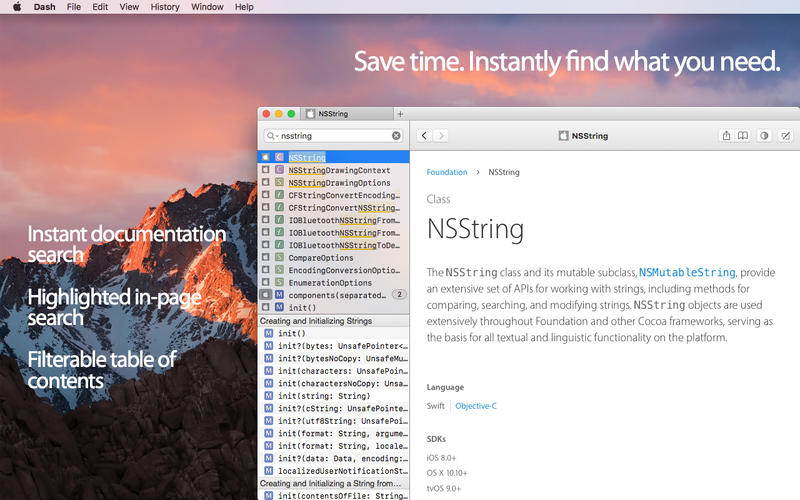Open the NSStringDrawingContext result

tap(334, 170)
